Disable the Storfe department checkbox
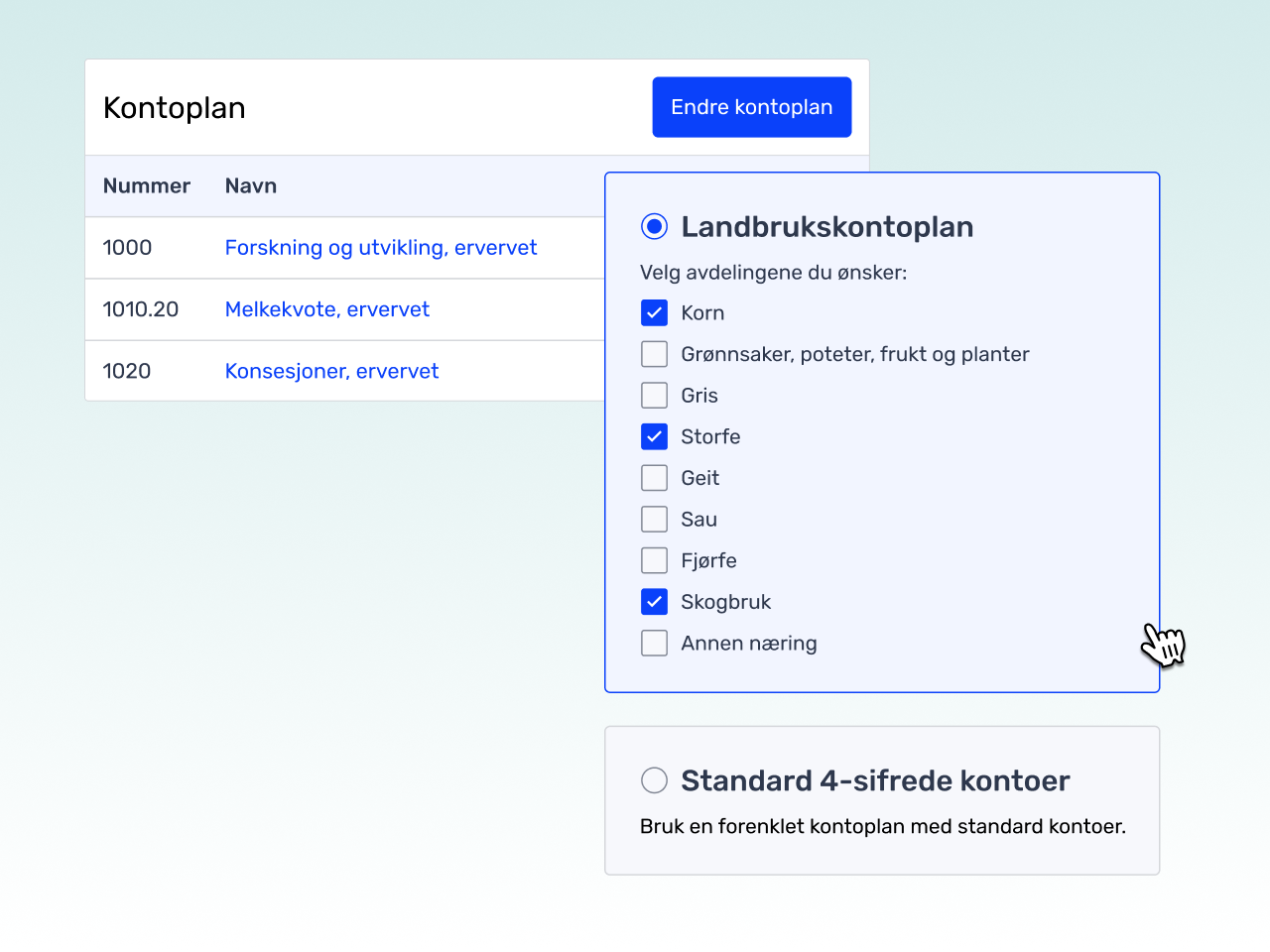Viewport: 1270px width, 952px height. [654, 436]
